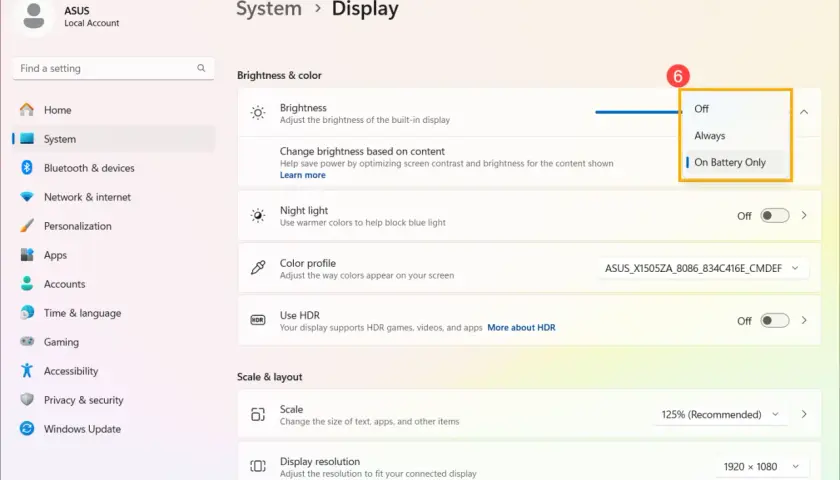840x480 pixels.
Task: Click the Night light row title
Action: (304, 211)
